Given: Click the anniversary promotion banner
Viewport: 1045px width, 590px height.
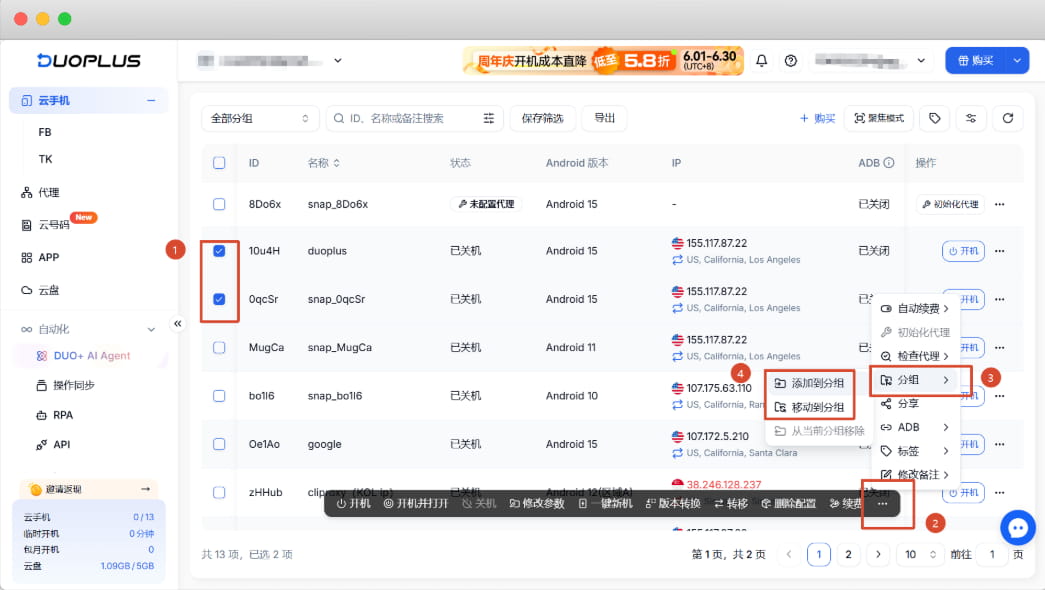Looking at the screenshot, I should coord(603,61).
